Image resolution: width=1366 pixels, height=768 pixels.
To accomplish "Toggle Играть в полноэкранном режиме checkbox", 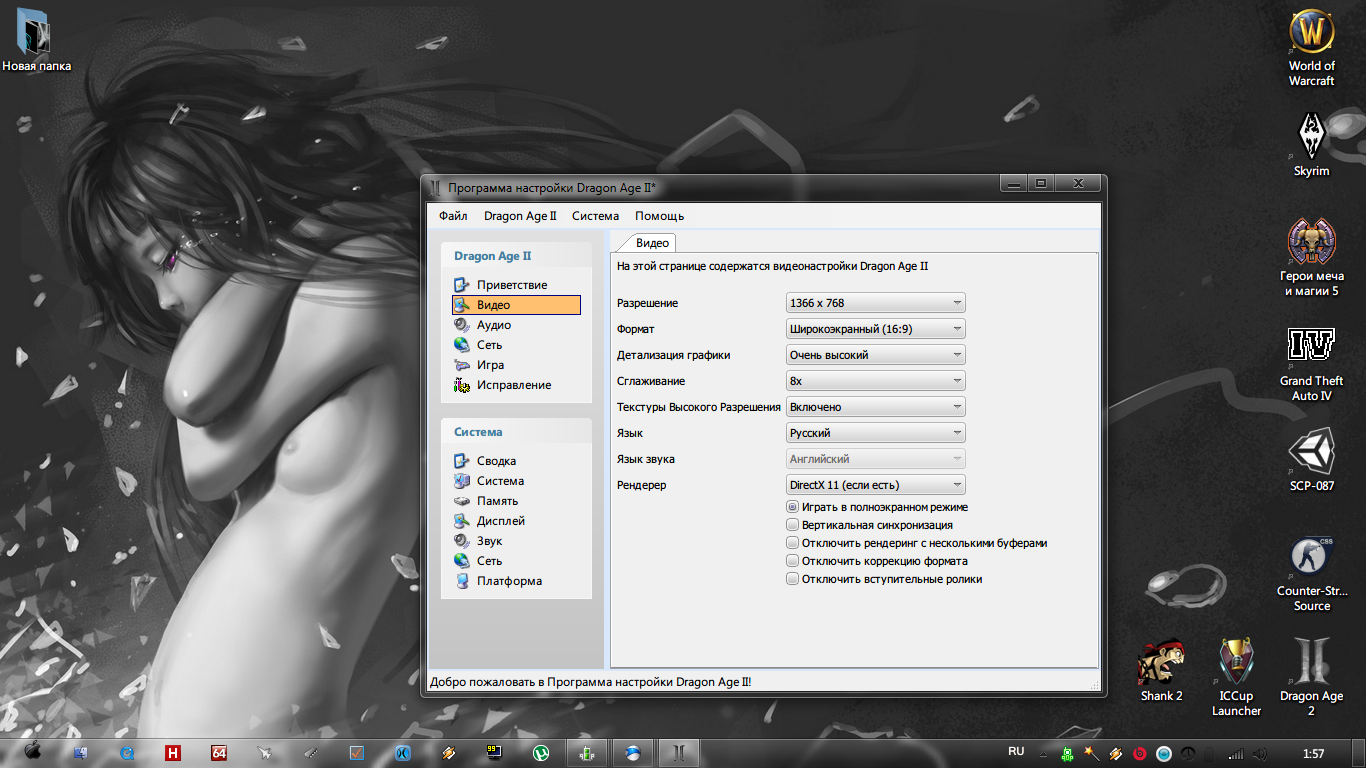I will click(x=793, y=507).
